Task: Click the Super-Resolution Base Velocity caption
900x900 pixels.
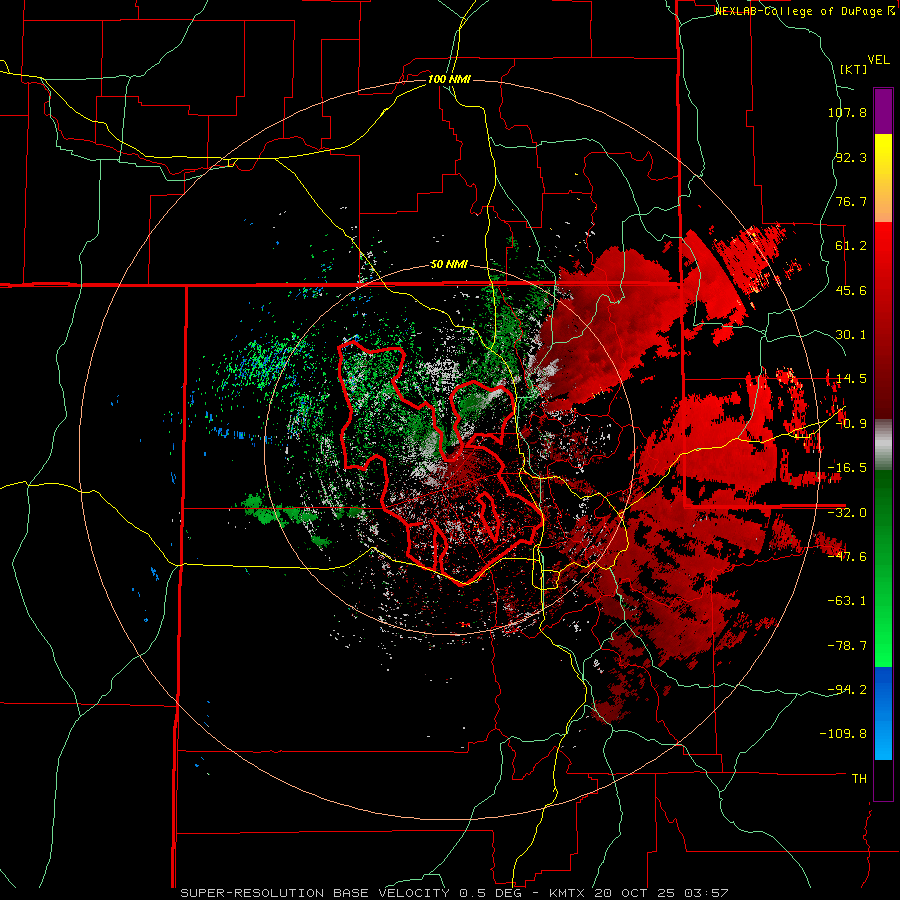Action: tap(454, 893)
